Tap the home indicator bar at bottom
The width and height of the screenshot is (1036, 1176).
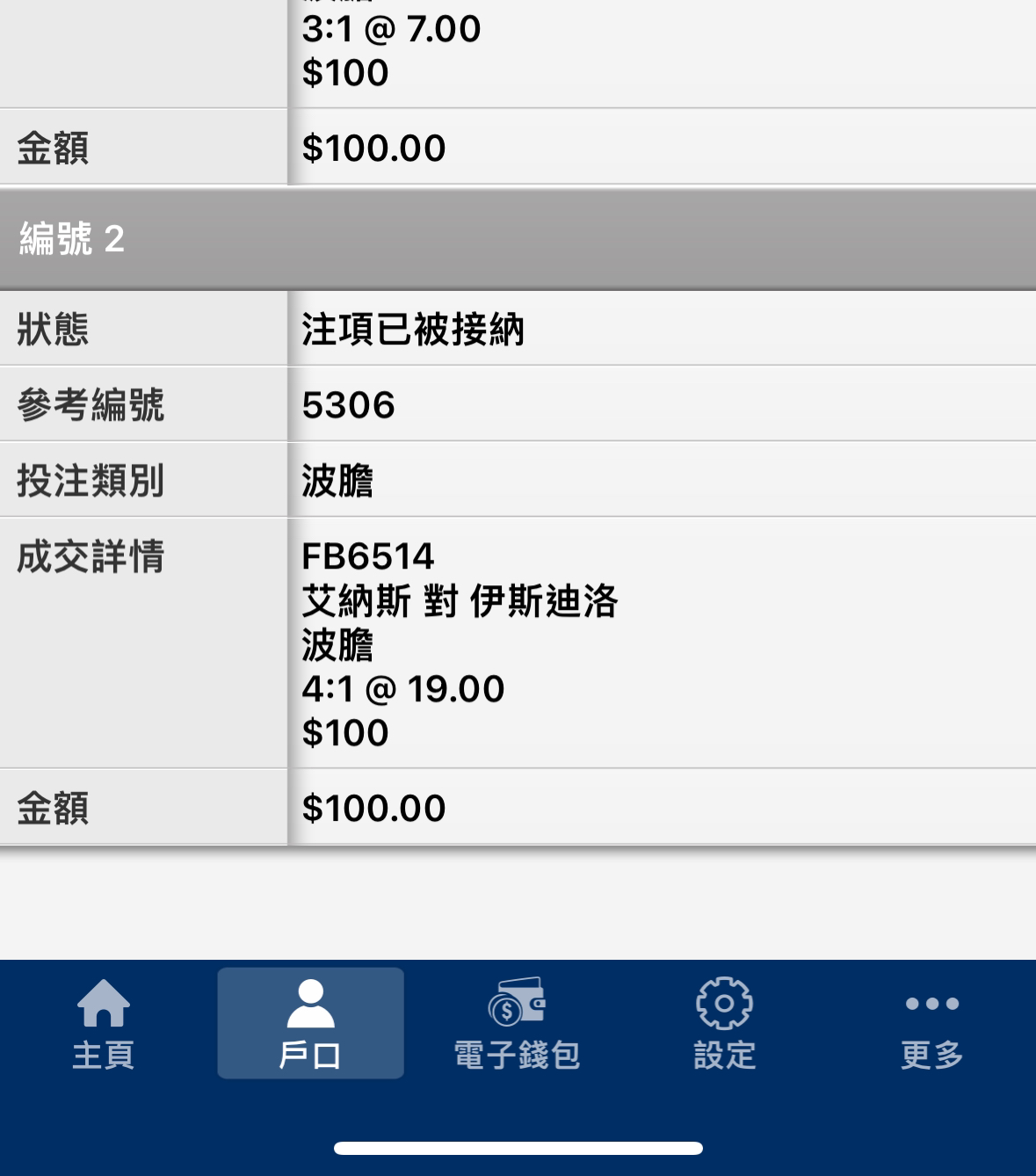coord(518,1145)
